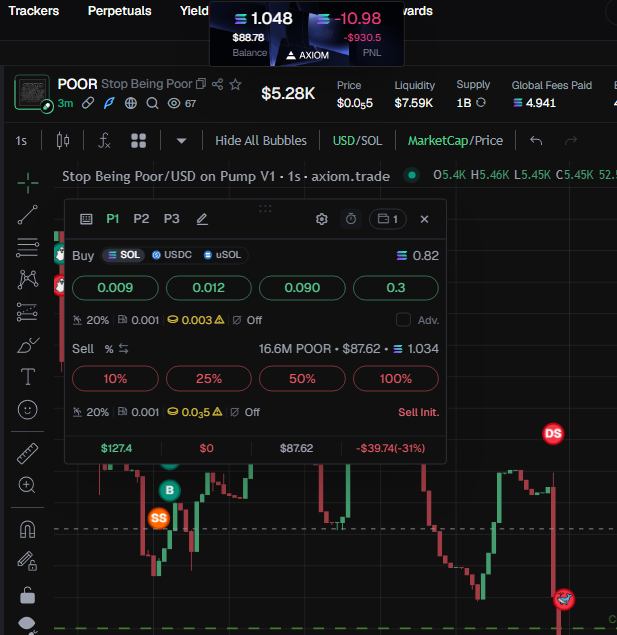Swap sell percent mode arrows

(123, 349)
